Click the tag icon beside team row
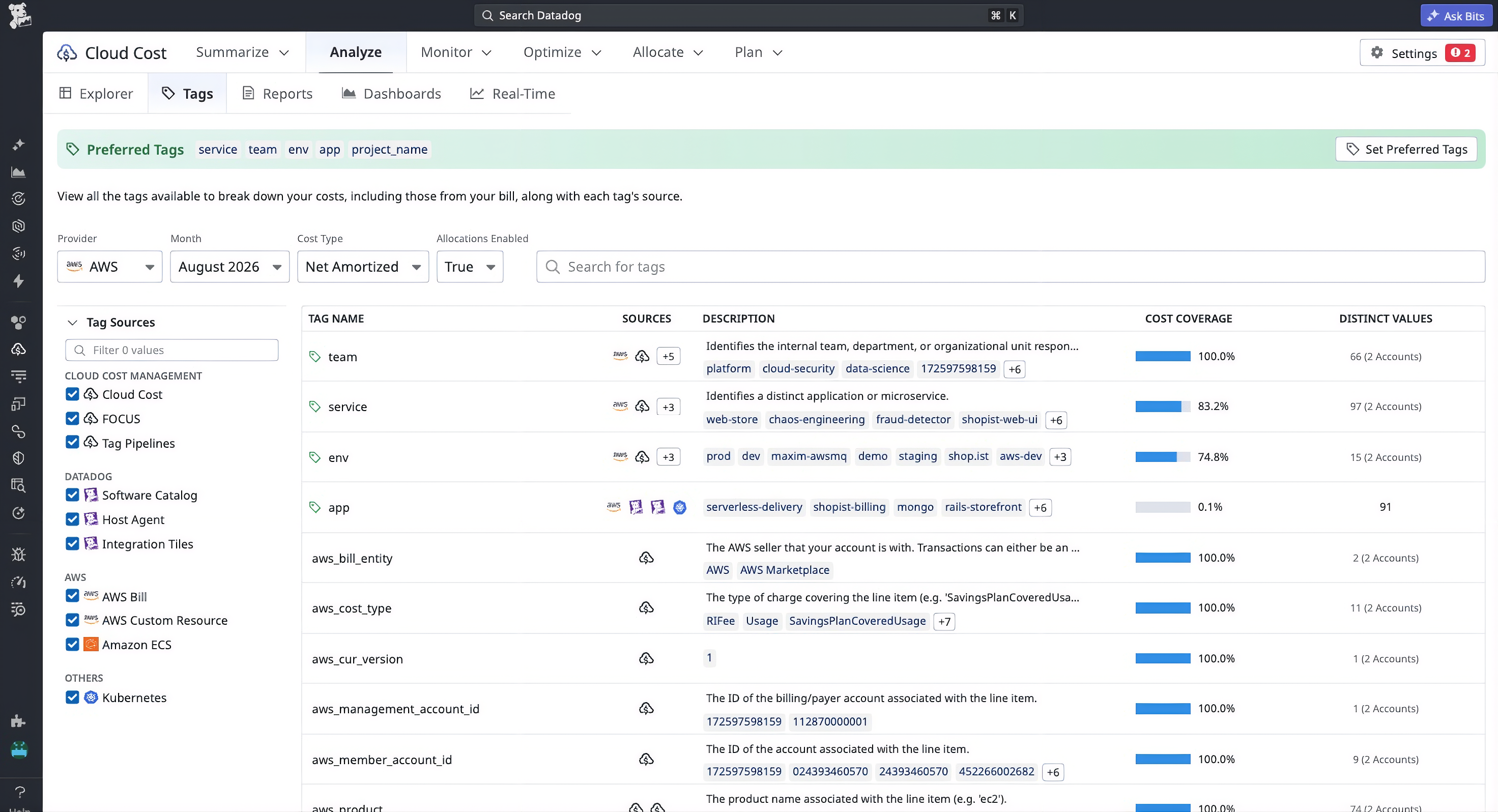Viewport: 1498px width, 812px height. click(314, 357)
